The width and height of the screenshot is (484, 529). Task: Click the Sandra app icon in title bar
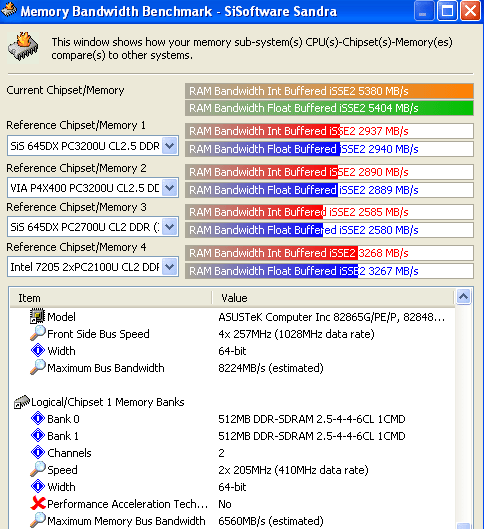click(x=9, y=10)
